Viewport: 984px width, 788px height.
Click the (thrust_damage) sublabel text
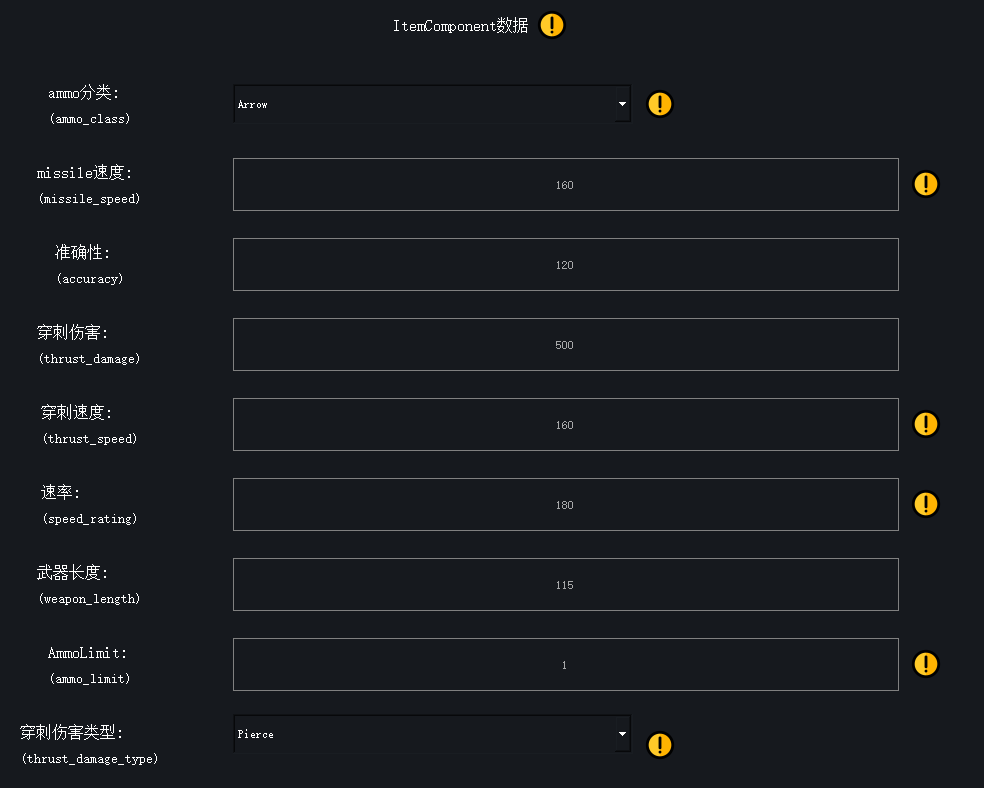click(89, 359)
